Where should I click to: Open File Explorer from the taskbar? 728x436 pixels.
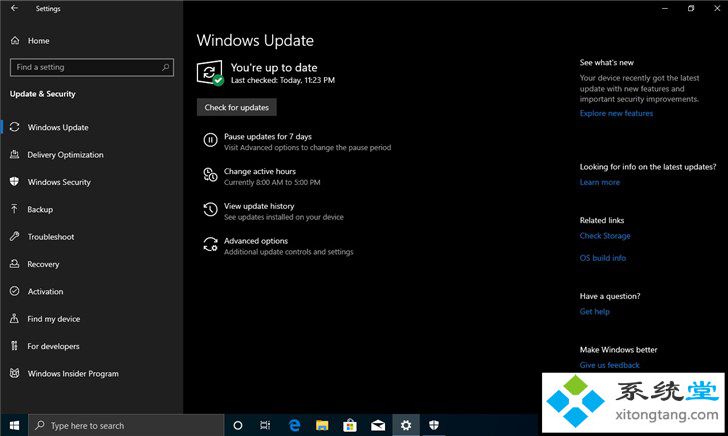click(x=322, y=425)
